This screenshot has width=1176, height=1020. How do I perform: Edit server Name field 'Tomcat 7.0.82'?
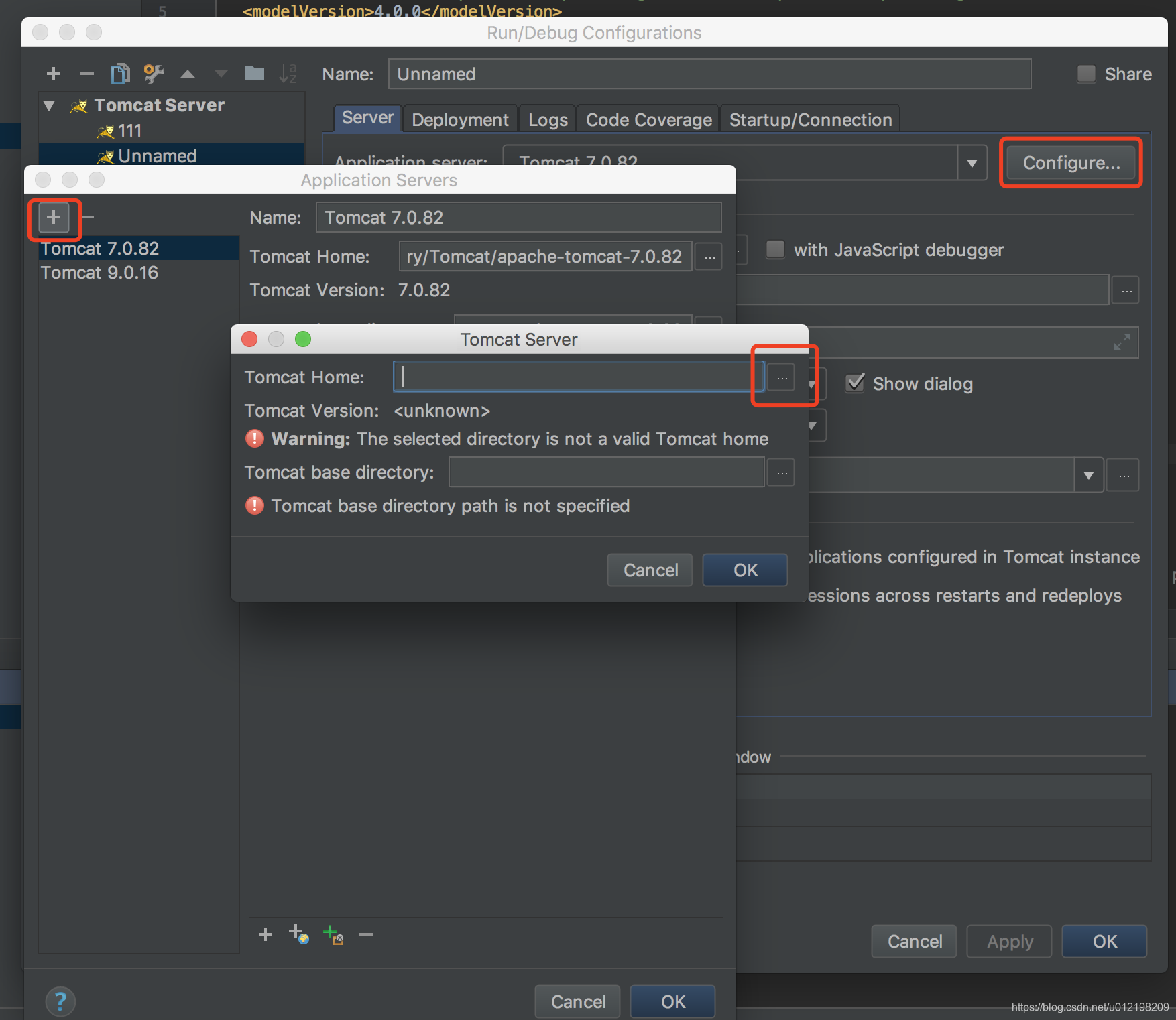(518, 218)
